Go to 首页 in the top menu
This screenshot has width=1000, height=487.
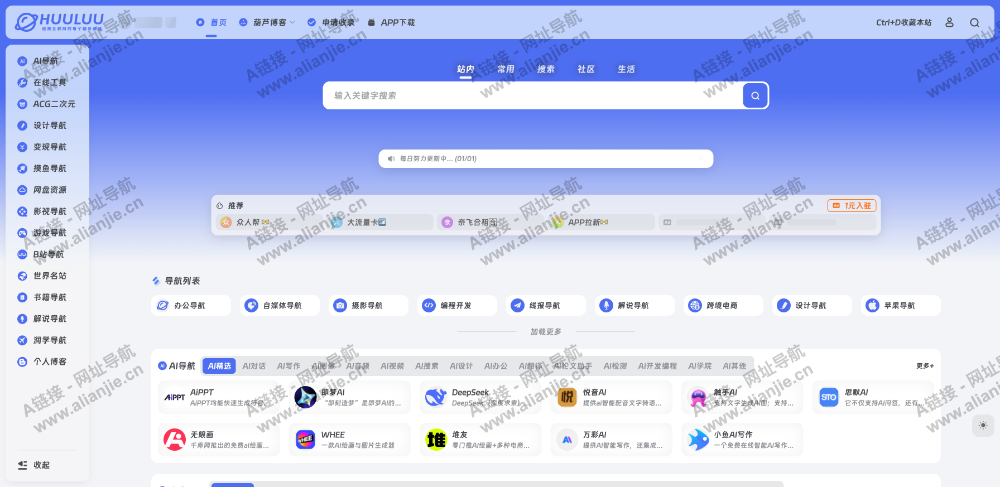pyautogui.click(x=211, y=22)
